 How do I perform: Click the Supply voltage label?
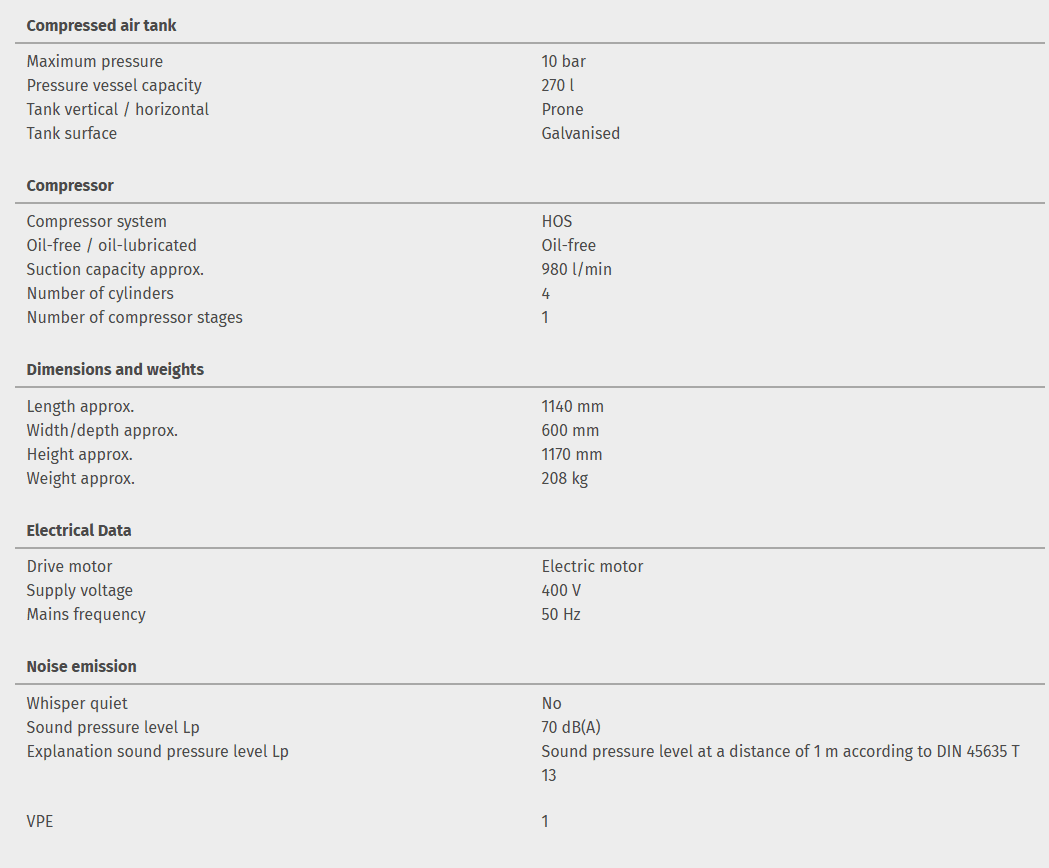(79, 591)
